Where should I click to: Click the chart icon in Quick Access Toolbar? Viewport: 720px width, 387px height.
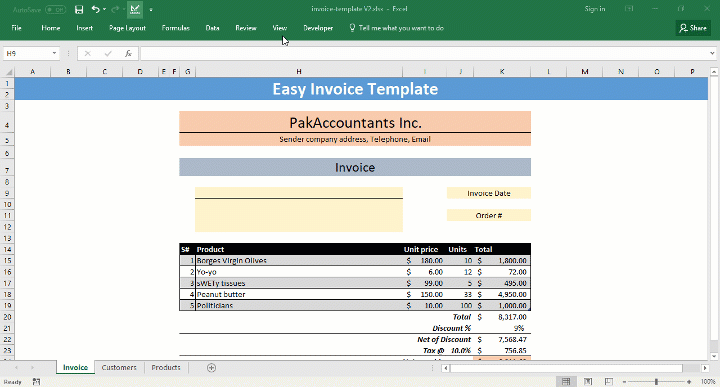point(135,9)
